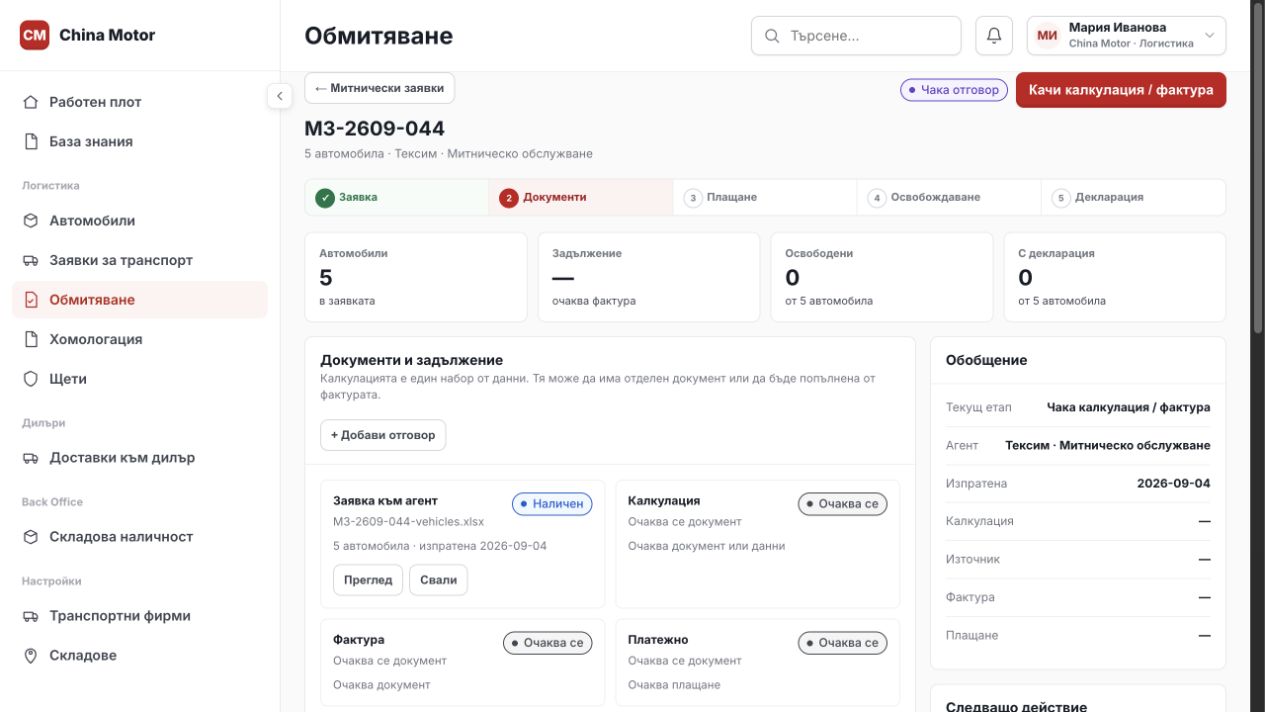Click the cube icon beside Автомобили
The height and width of the screenshot is (712, 1265).
click(31, 221)
